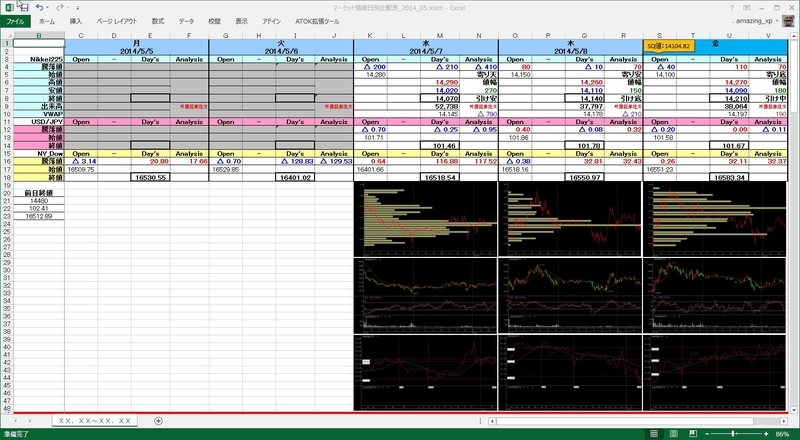The image size is (800, 440).
Task: Select row 20 header
Action: 7,193
